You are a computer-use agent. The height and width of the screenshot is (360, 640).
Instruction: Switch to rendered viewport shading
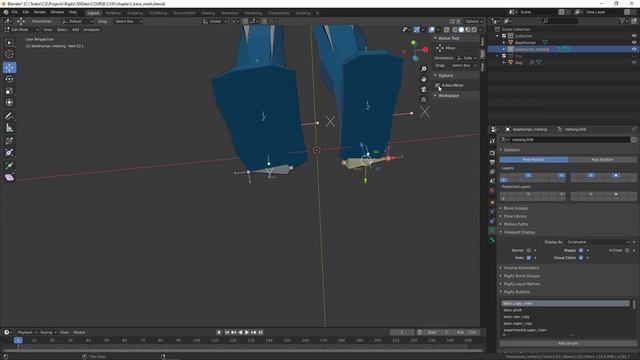[x=474, y=30]
